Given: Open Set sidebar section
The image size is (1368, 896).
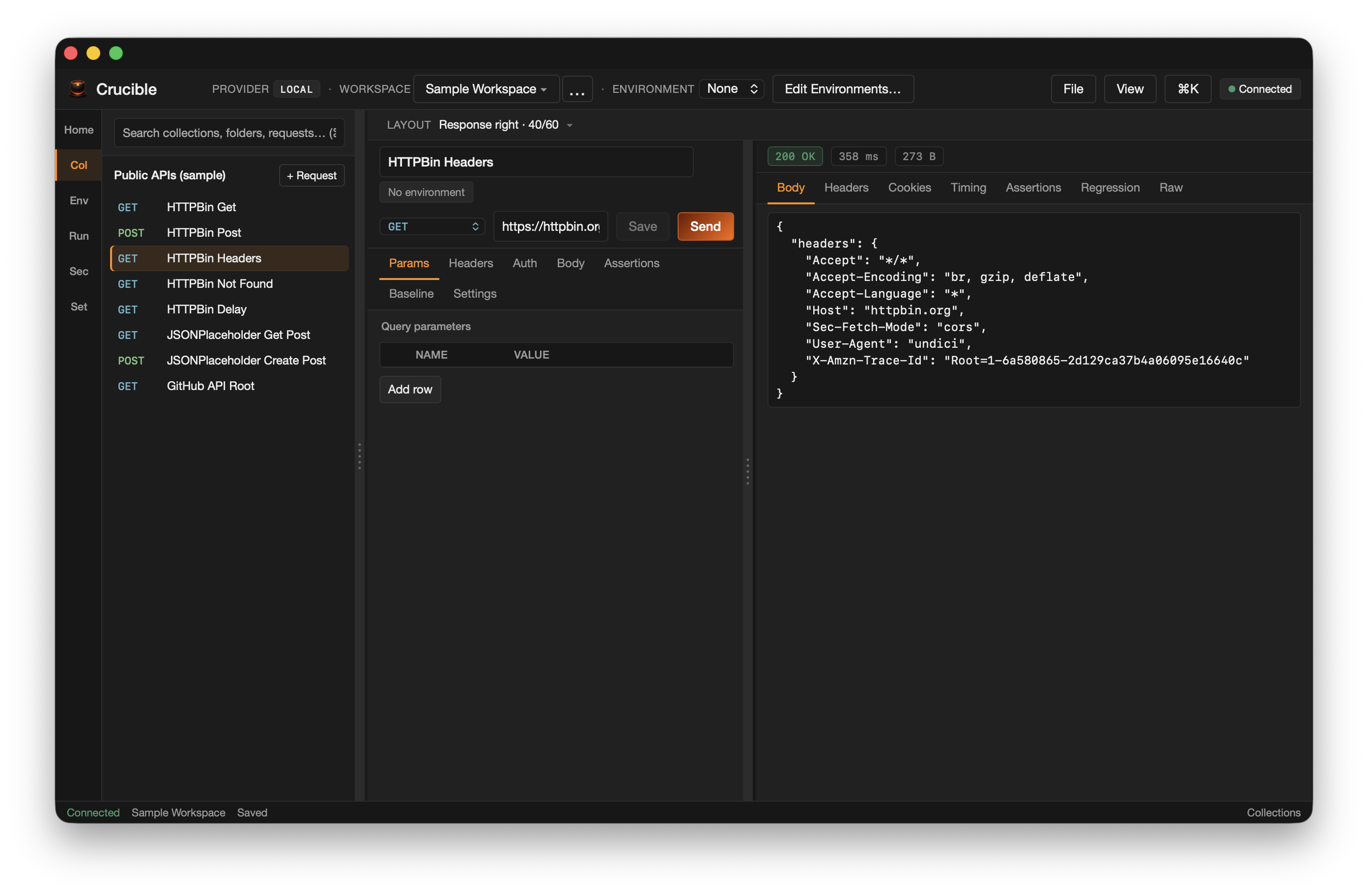Looking at the screenshot, I should [x=79, y=307].
